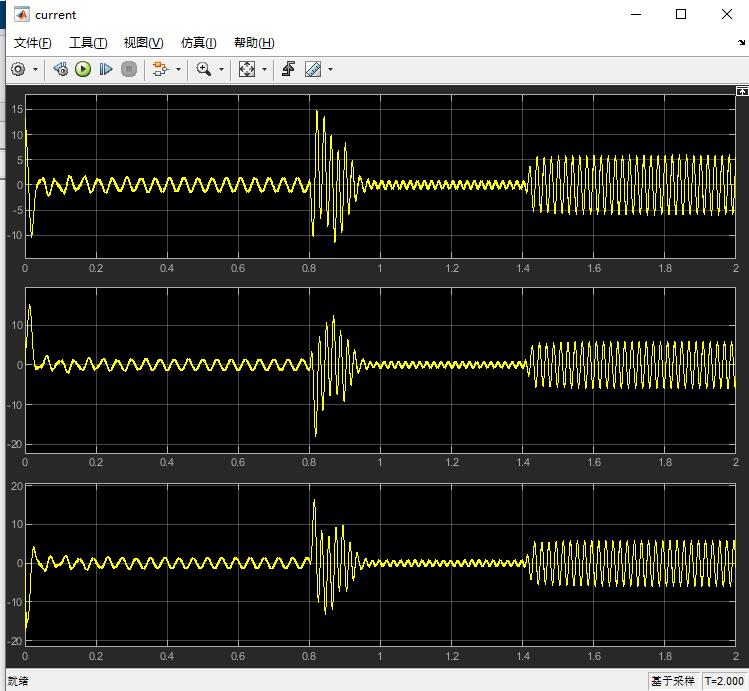This screenshot has height=691, width=749.
Task: Open the cursor measurements ruler tool
Action: [x=313, y=69]
